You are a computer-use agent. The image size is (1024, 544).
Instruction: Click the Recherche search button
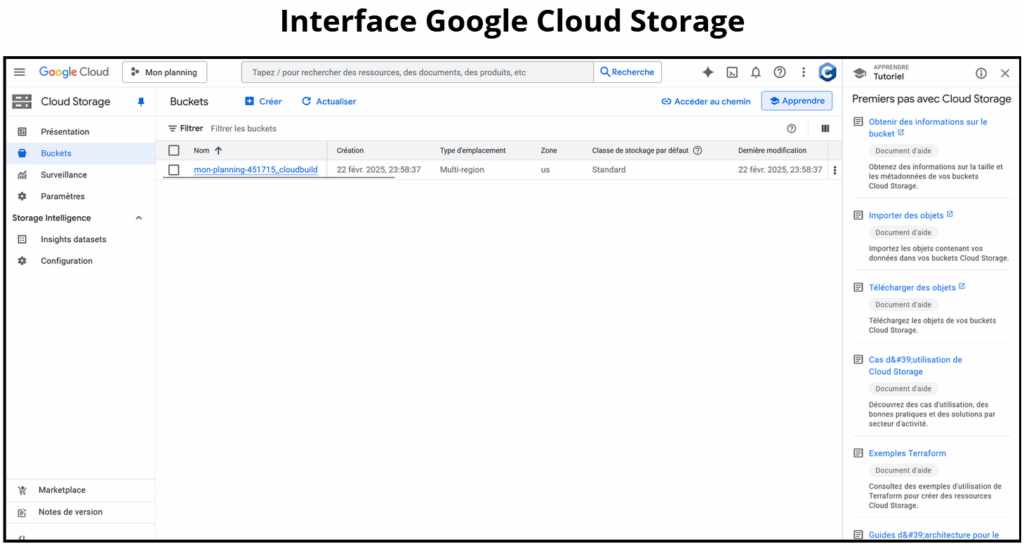(x=627, y=72)
